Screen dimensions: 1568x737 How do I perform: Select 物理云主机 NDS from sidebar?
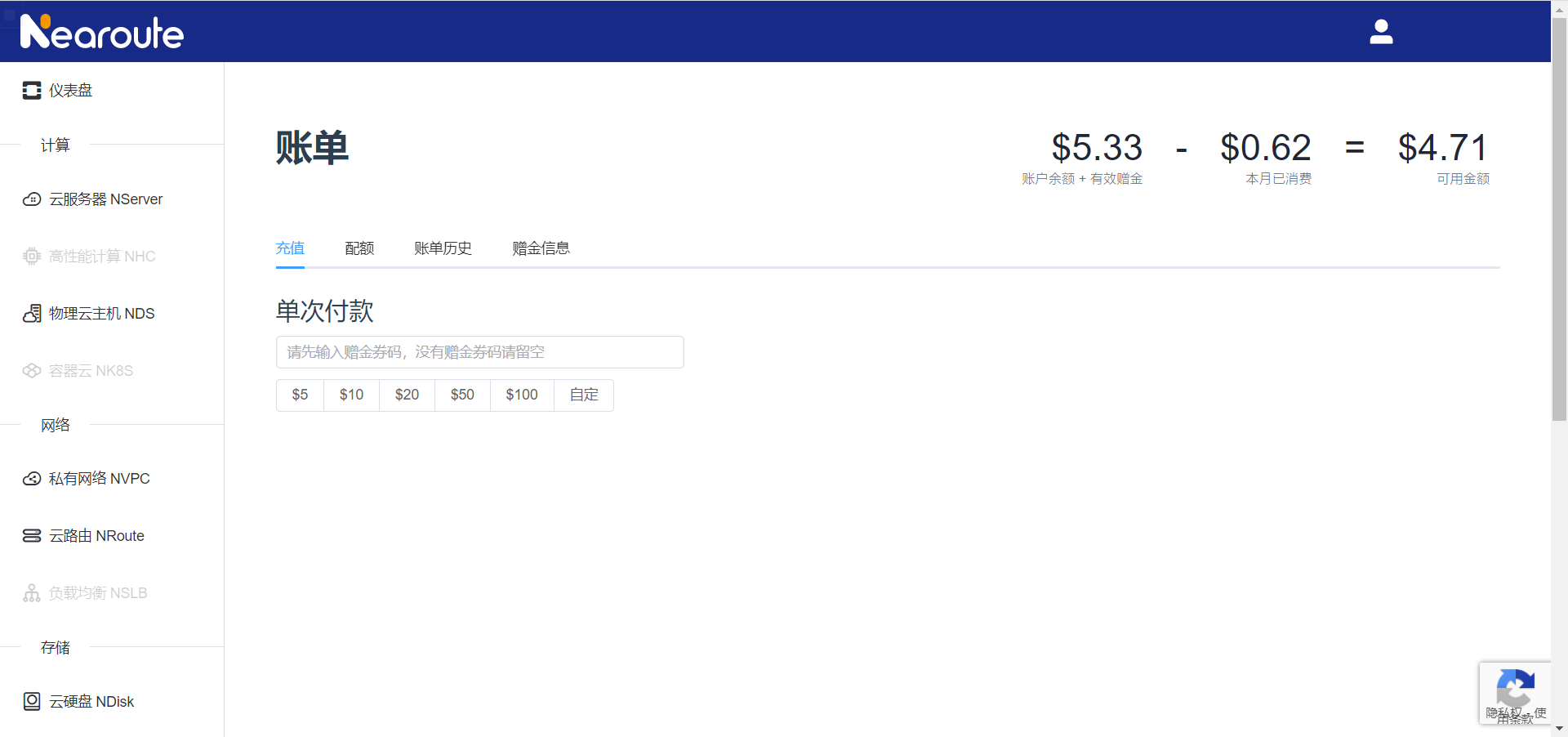tap(101, 313)
